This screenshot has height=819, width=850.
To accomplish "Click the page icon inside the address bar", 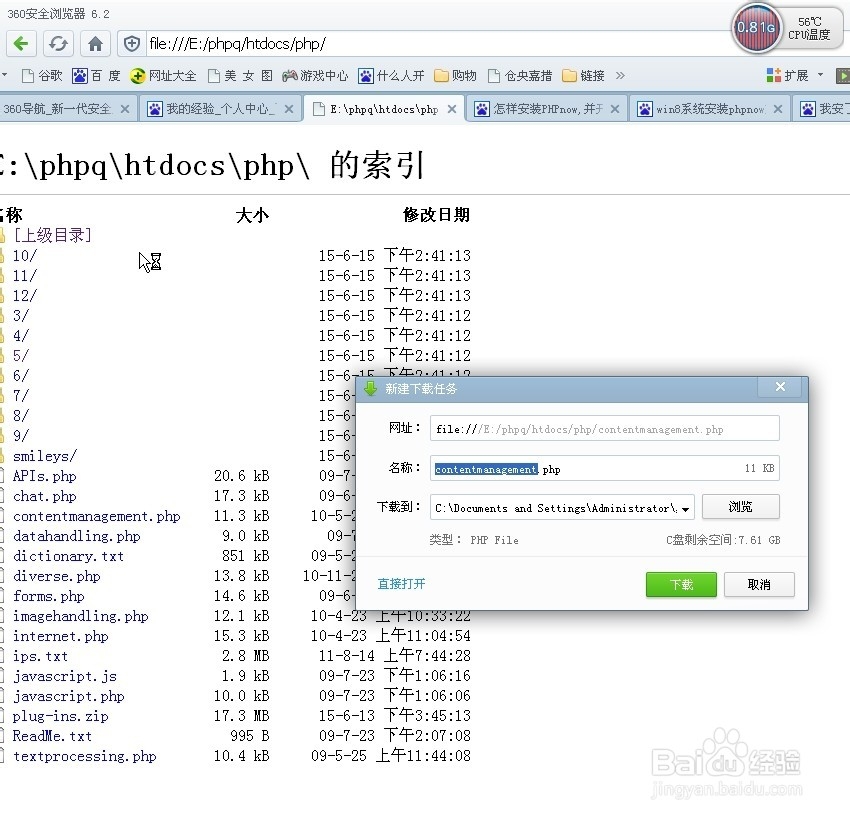I will click(132, 44).
